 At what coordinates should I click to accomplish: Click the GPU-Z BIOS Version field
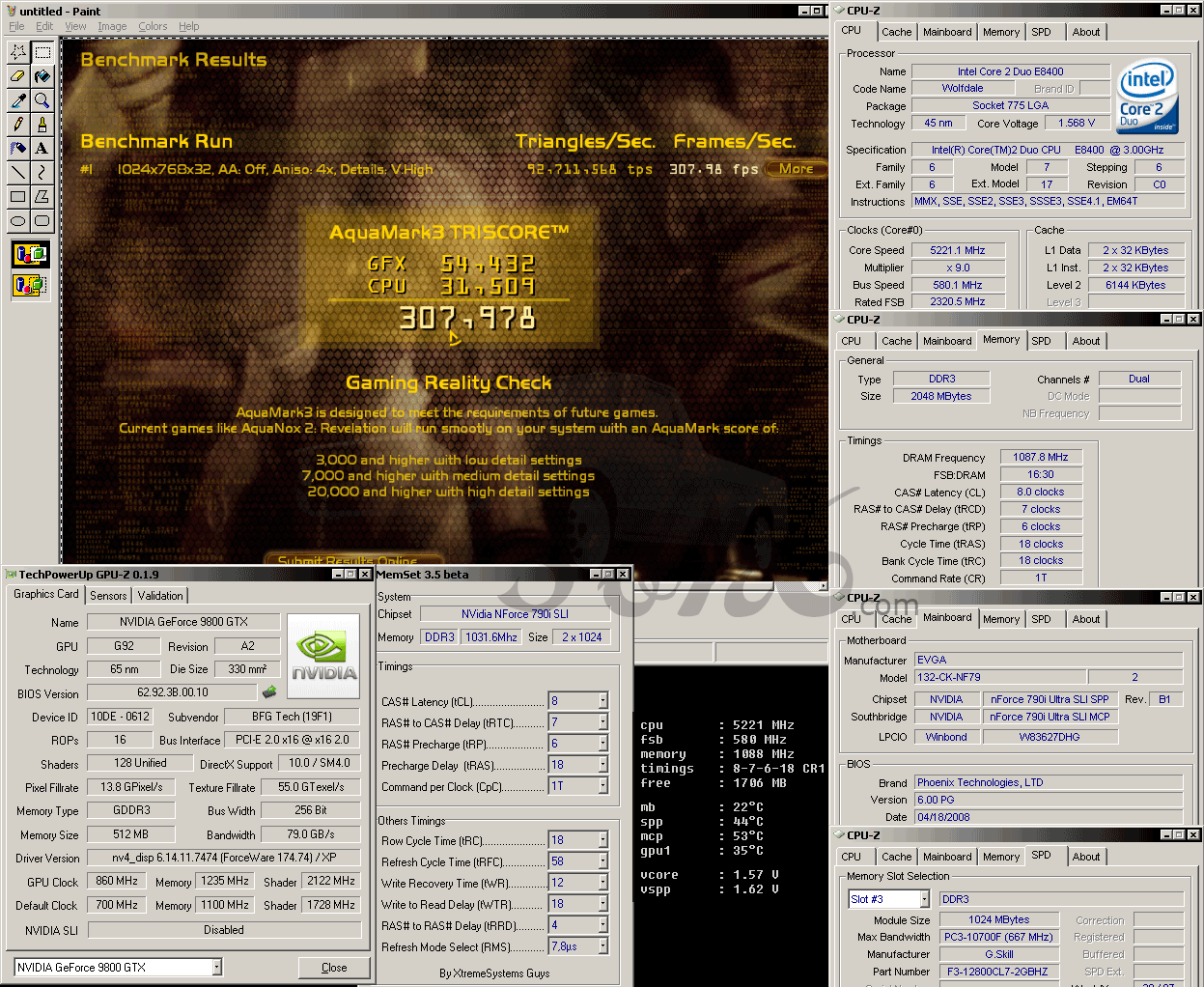click(x=172, y=692)
